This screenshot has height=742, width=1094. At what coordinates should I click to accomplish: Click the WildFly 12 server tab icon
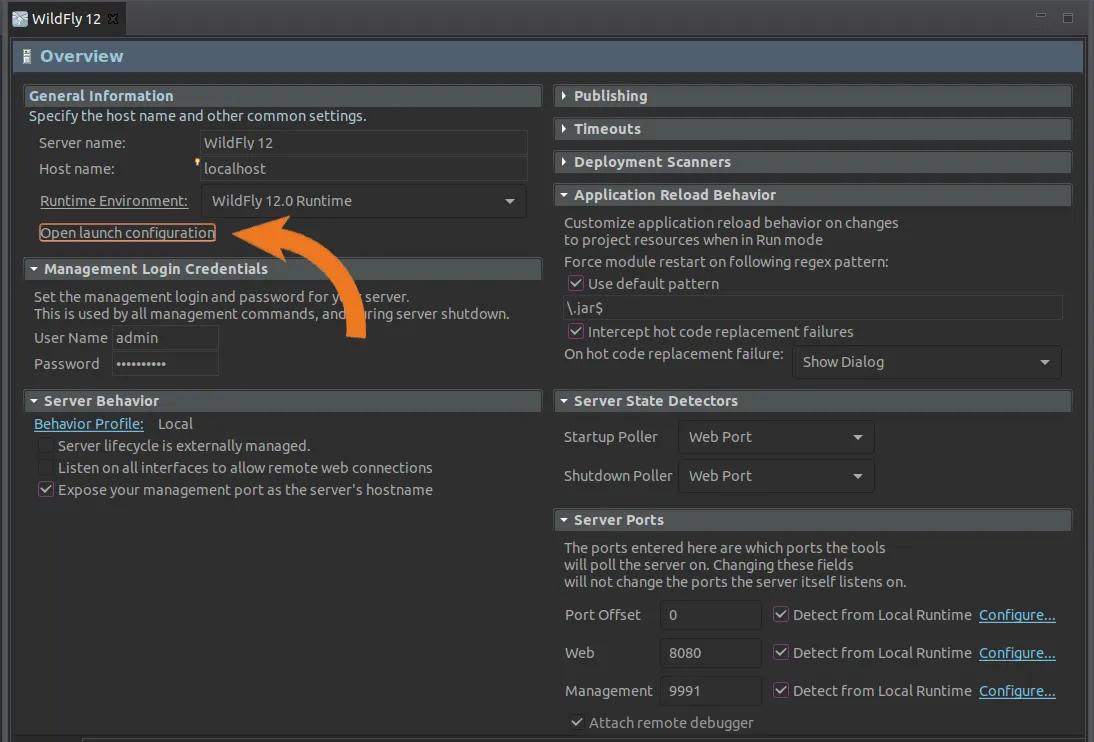20,19
